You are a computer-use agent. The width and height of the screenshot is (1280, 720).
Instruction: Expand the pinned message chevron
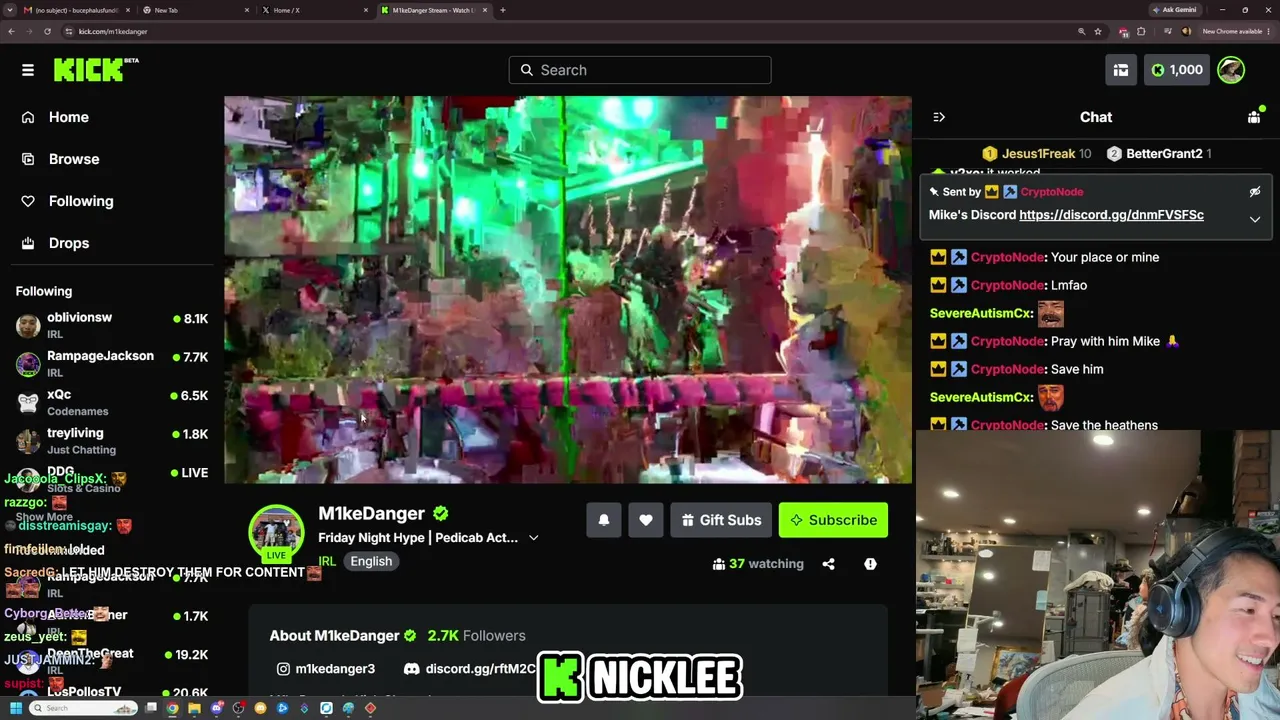(1255, 219)
